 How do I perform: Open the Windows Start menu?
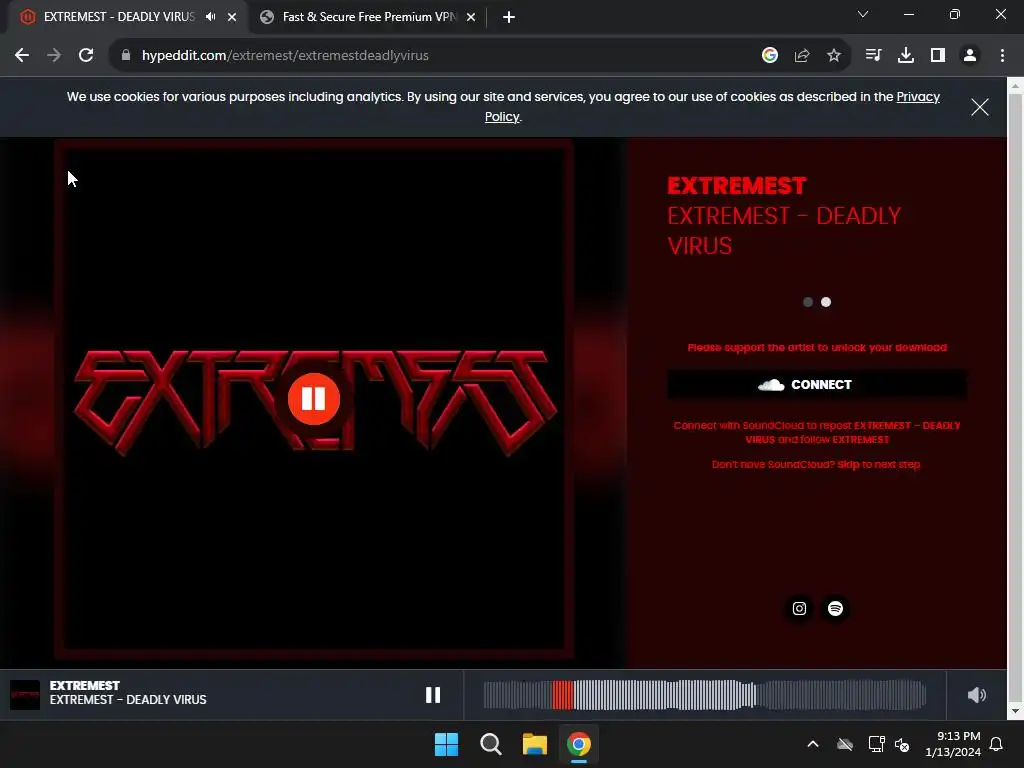(447, 744)
